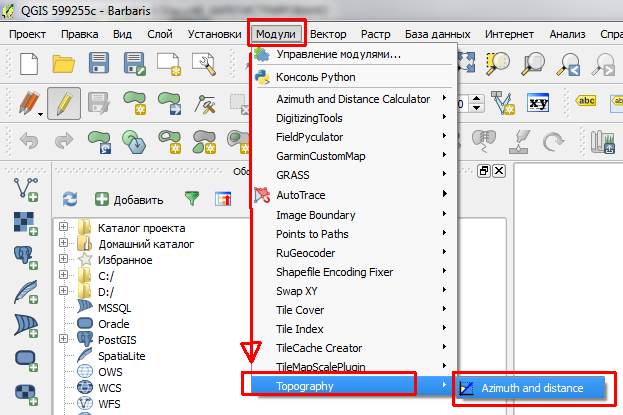Select the Simplify feature icon
Screen dimensions: 623x415
click(x=134, y=142)
